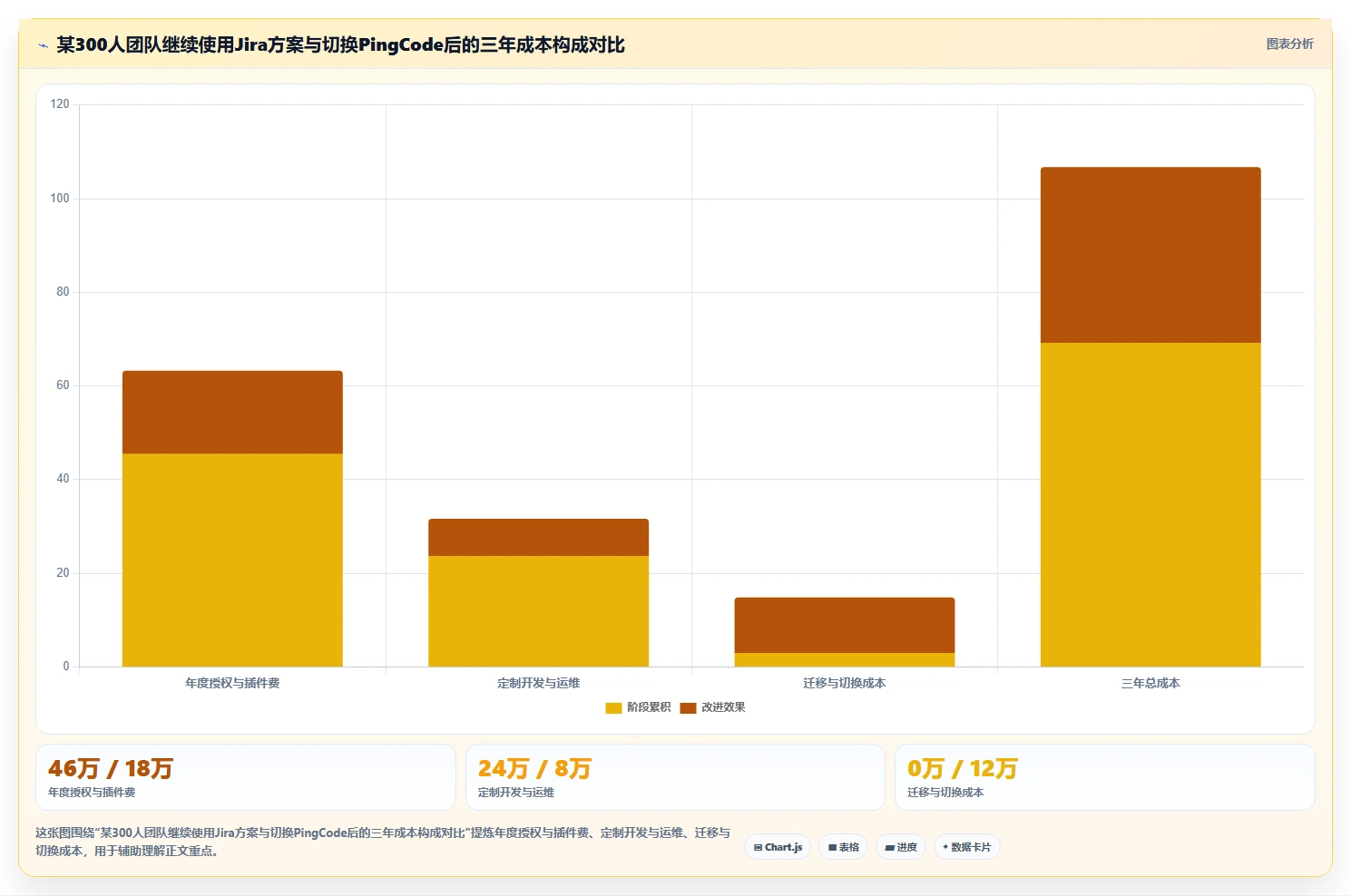Click the chart icon beside the title
Viewport: 1351px width, 896px height.
click(43, 45)
